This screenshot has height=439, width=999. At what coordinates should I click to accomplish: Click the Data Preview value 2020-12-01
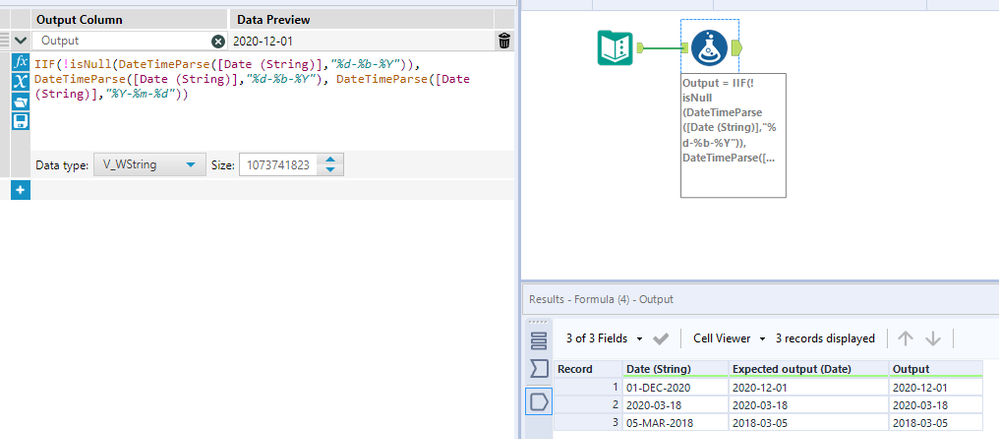[262, 41]
